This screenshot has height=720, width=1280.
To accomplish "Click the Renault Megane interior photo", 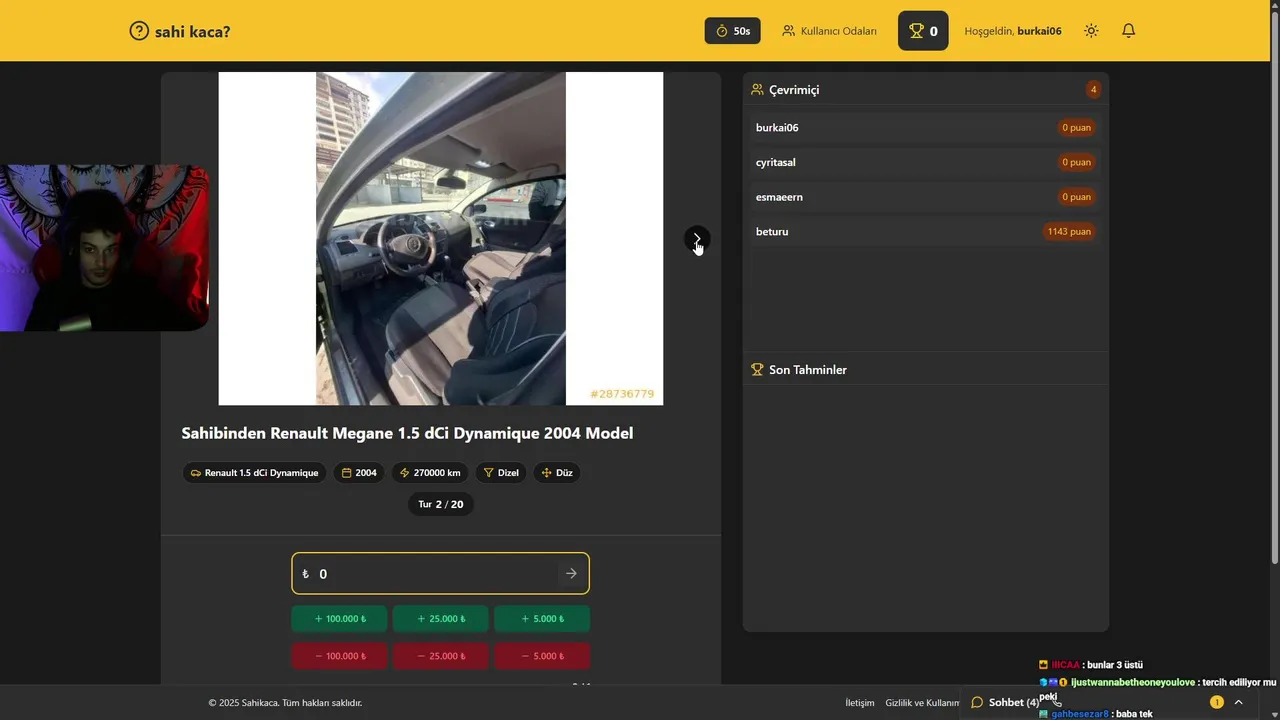I will [x=441, y=238].
